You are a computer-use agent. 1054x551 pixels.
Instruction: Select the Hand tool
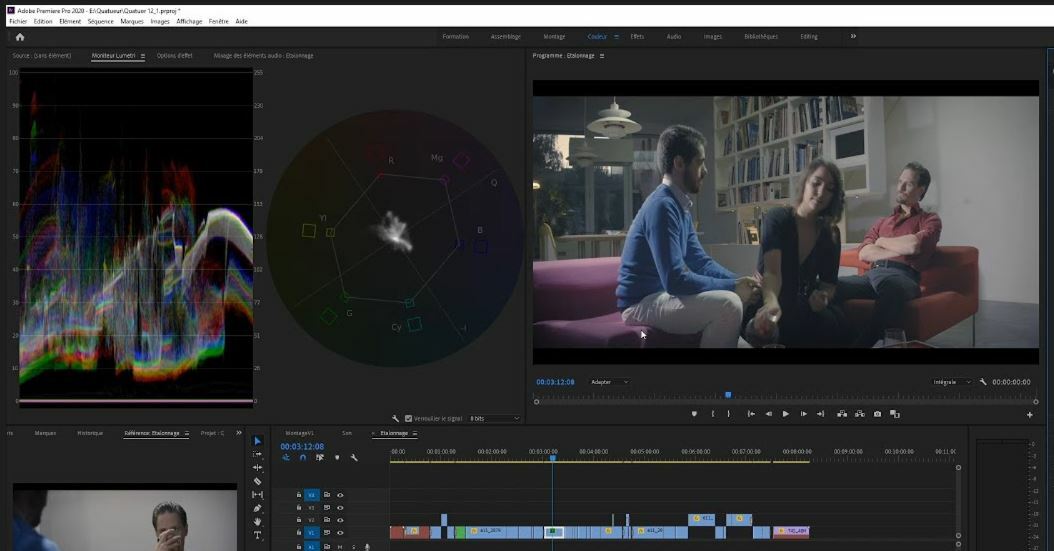point(257,521)
